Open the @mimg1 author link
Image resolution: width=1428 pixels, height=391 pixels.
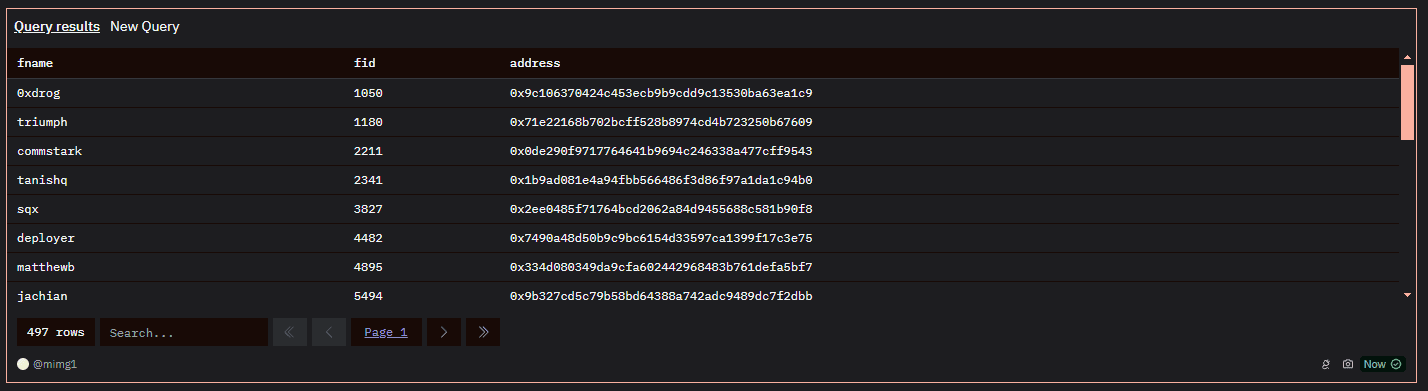coord(55,364)
